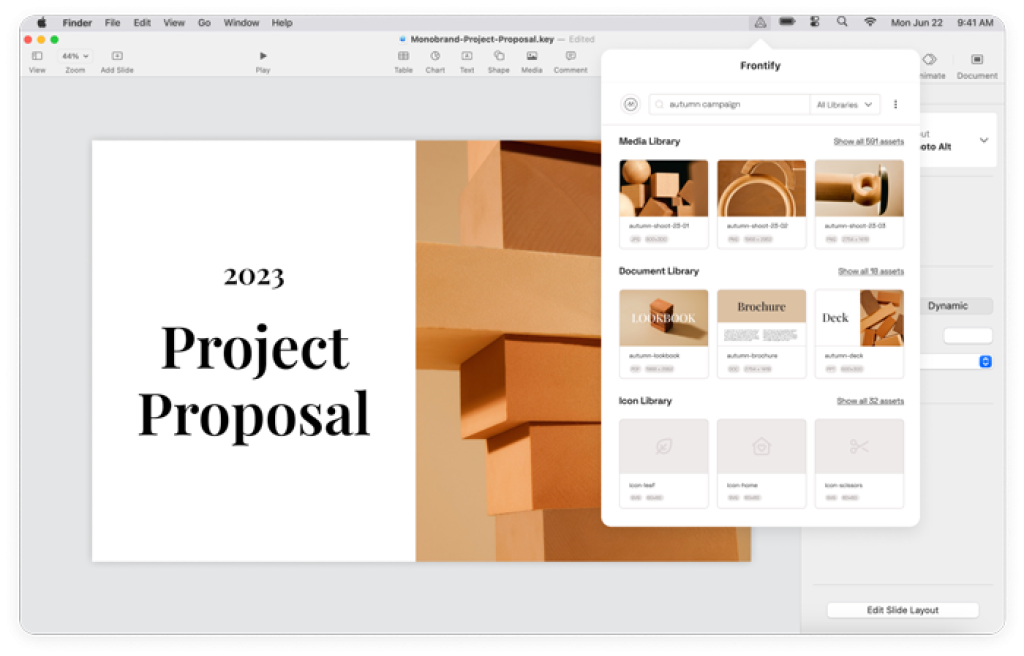The image size is (1024, 656).
Task: Open the Window menu
Action: pyautogui.click(x=241, y=22)
